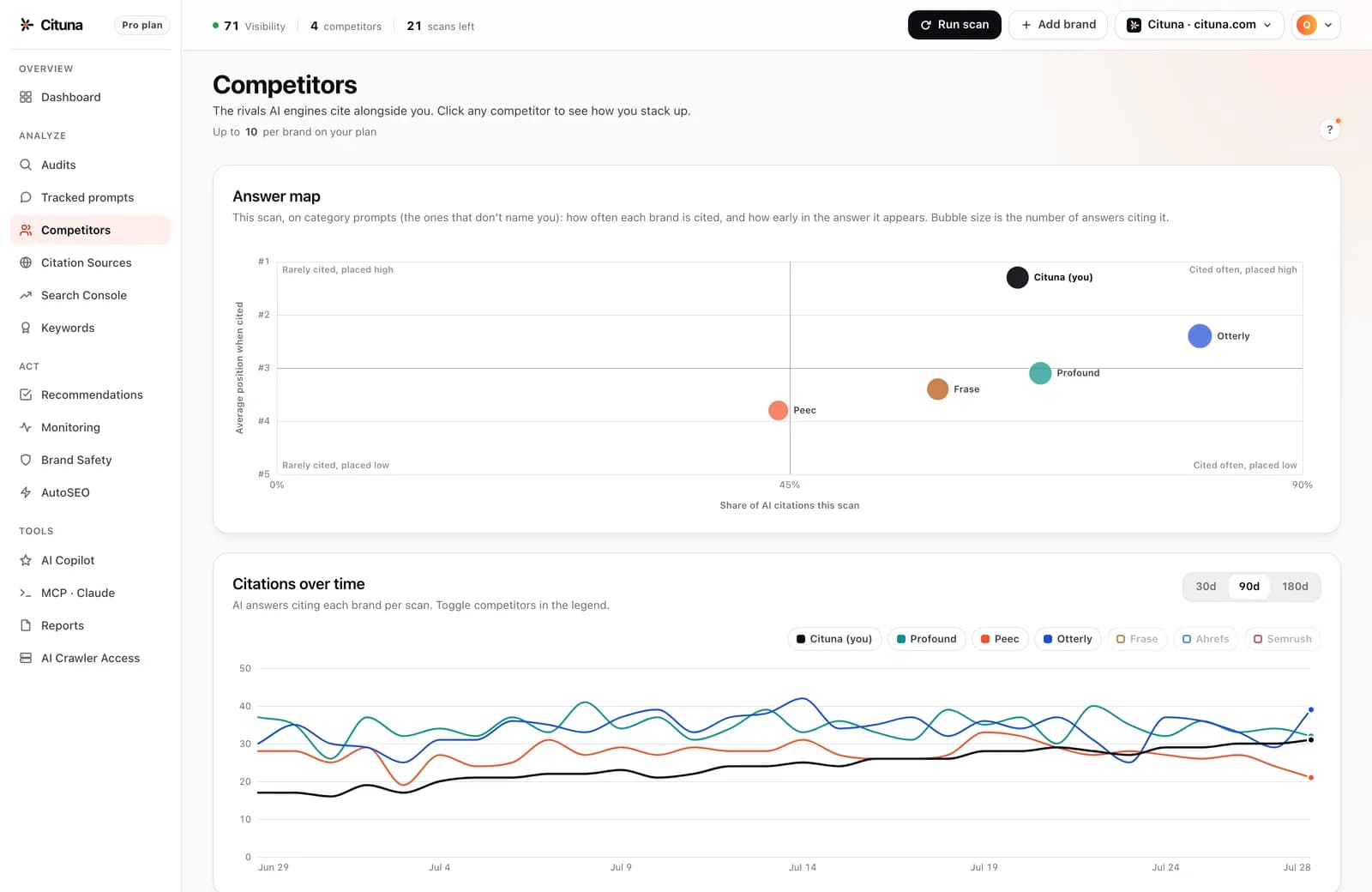Click the Cituna brand favicon in selector
Viewport: 1372px width, 892px height.
(x=1134, y=25)
